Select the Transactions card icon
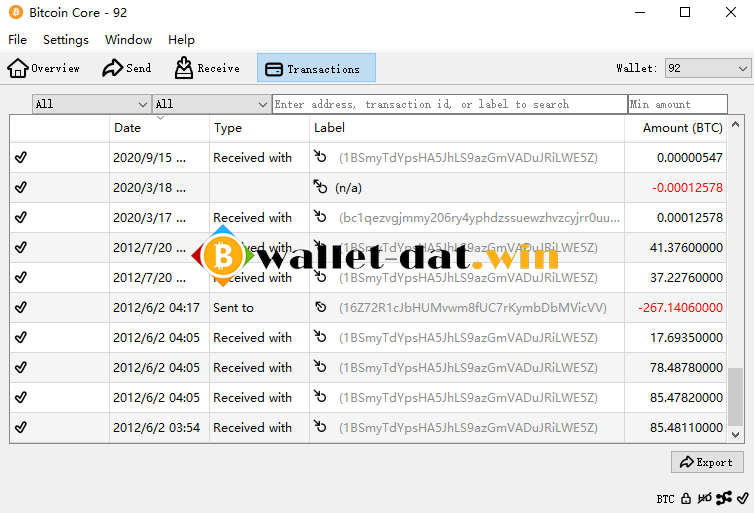 coord(274,69)
